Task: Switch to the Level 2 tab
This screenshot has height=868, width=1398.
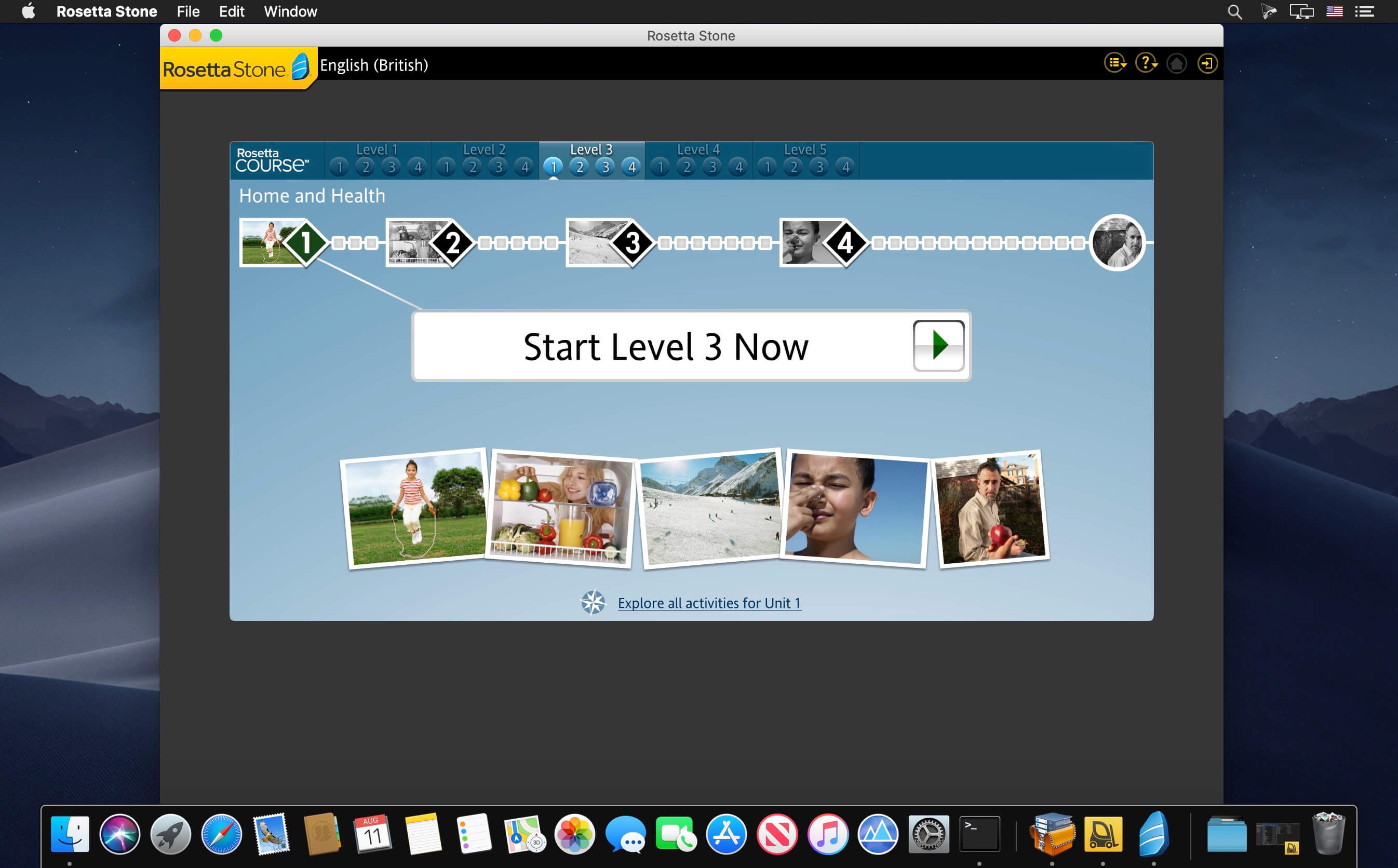Action: [484, 150]
